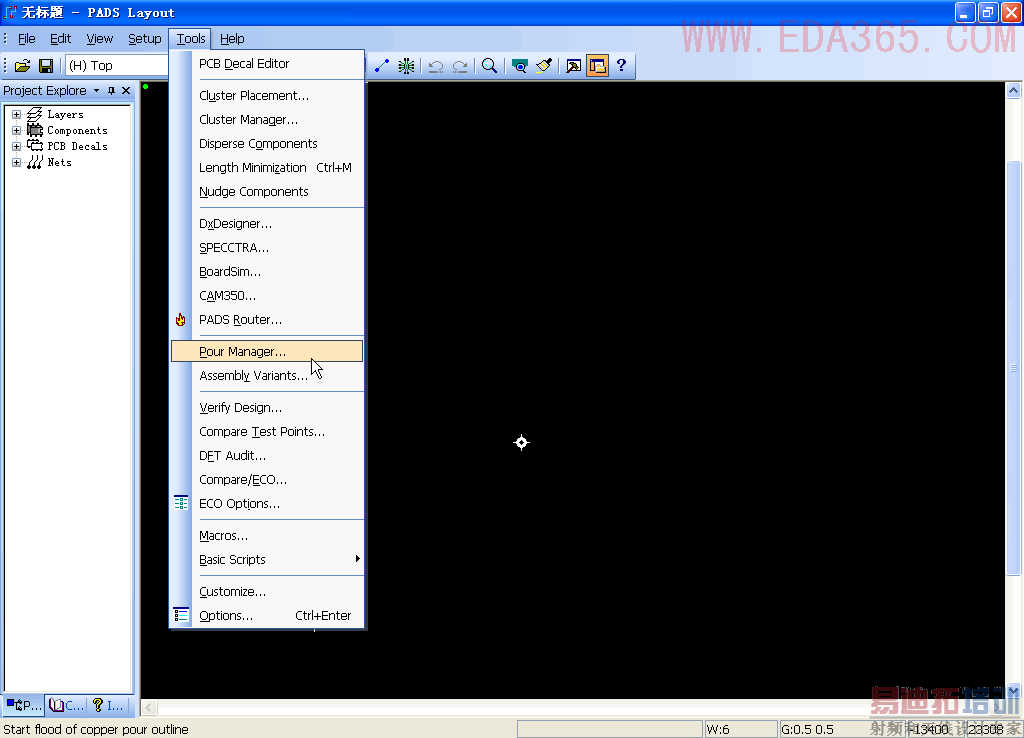Click the Zoom magnifier toolbar icon
This screenshot has width=1024, height=738.
tap(489, 65)
